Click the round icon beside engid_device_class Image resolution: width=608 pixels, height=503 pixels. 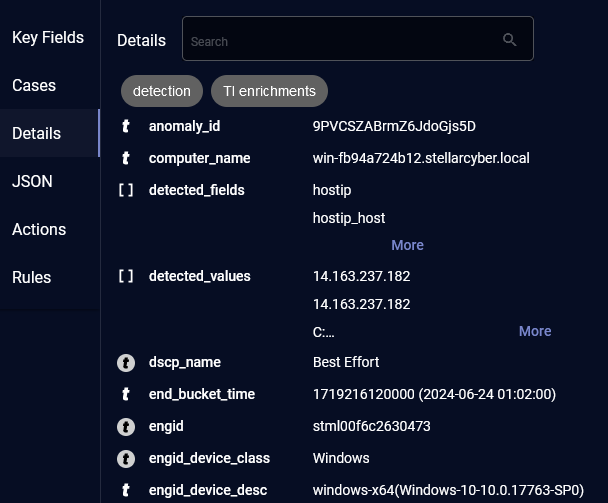(126, 459)
